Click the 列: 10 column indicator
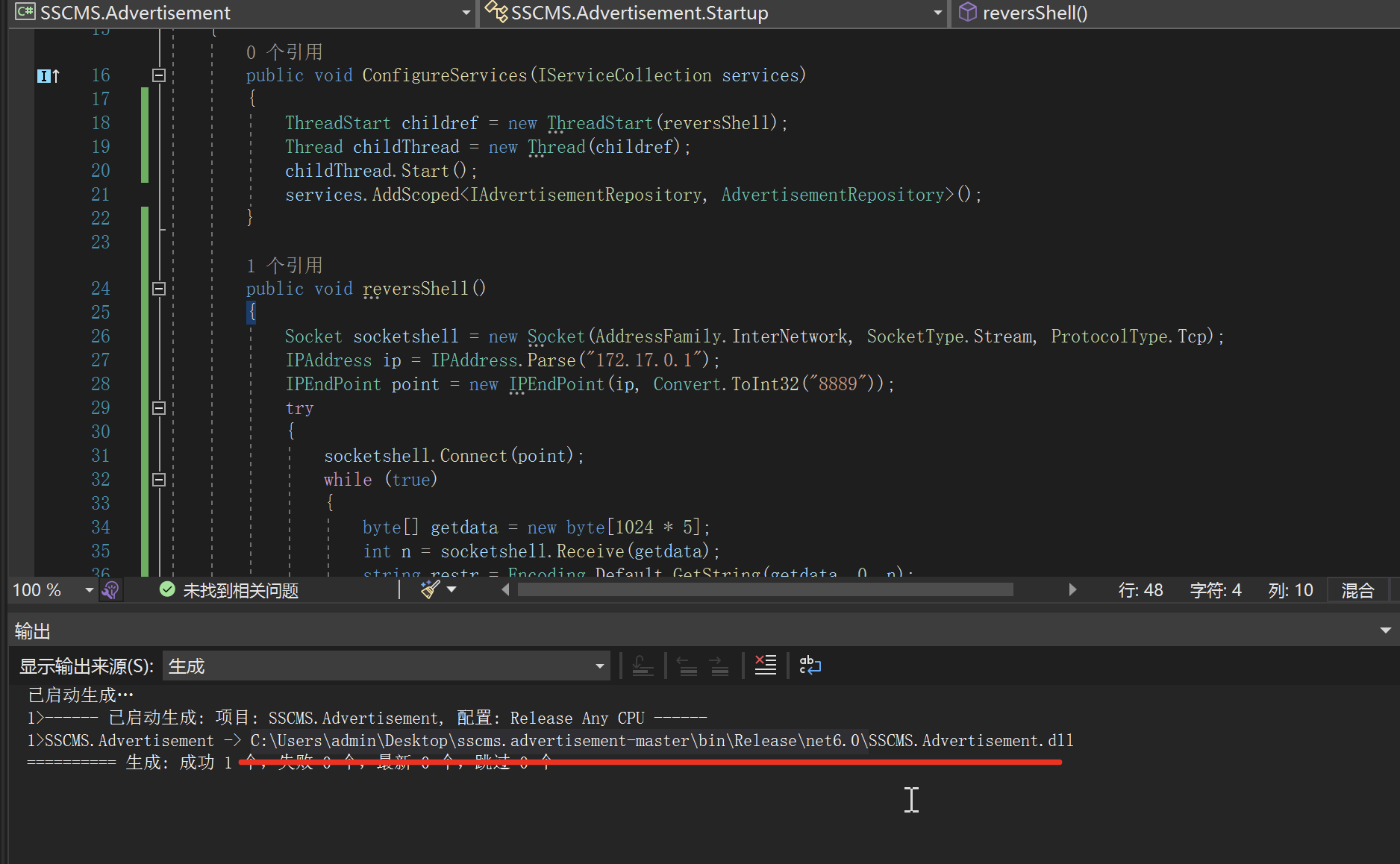The width and height of the screenshot is (1400, 864). [x=1290, y=591]
